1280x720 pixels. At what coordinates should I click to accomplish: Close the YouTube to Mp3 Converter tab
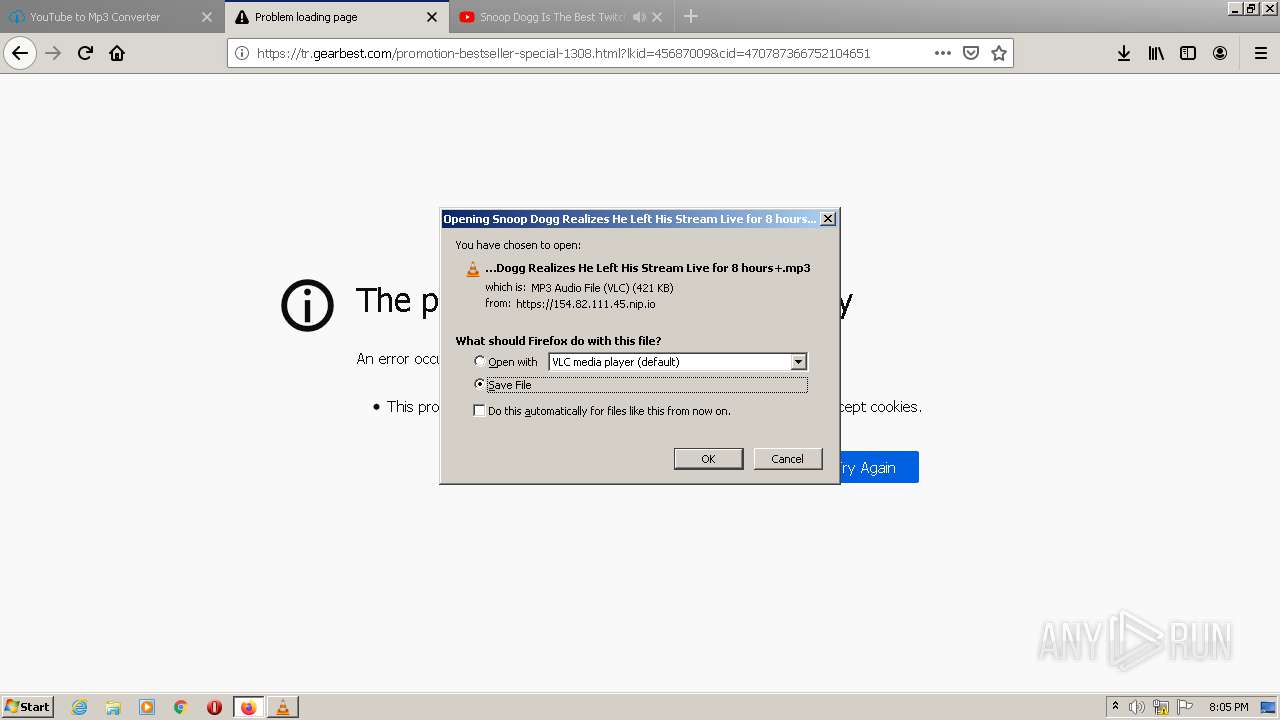[207, 17]
